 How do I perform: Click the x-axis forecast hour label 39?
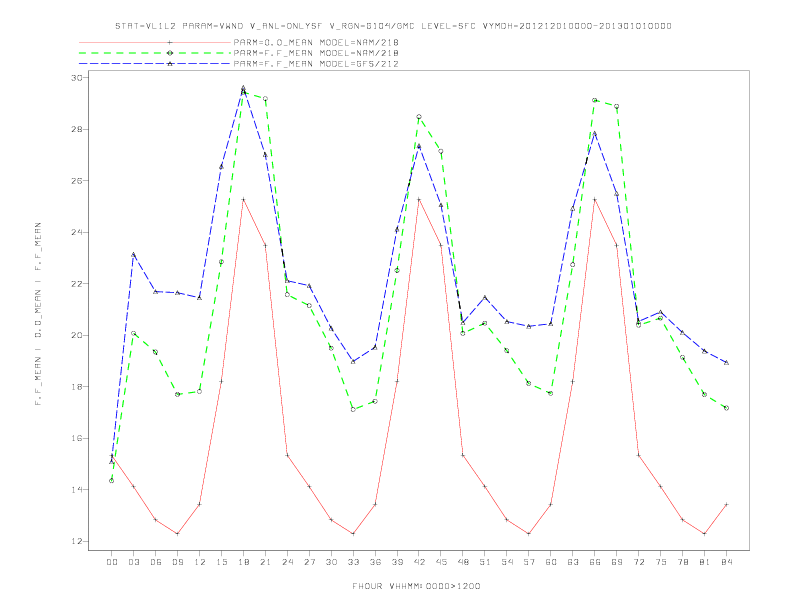(398, 562)
